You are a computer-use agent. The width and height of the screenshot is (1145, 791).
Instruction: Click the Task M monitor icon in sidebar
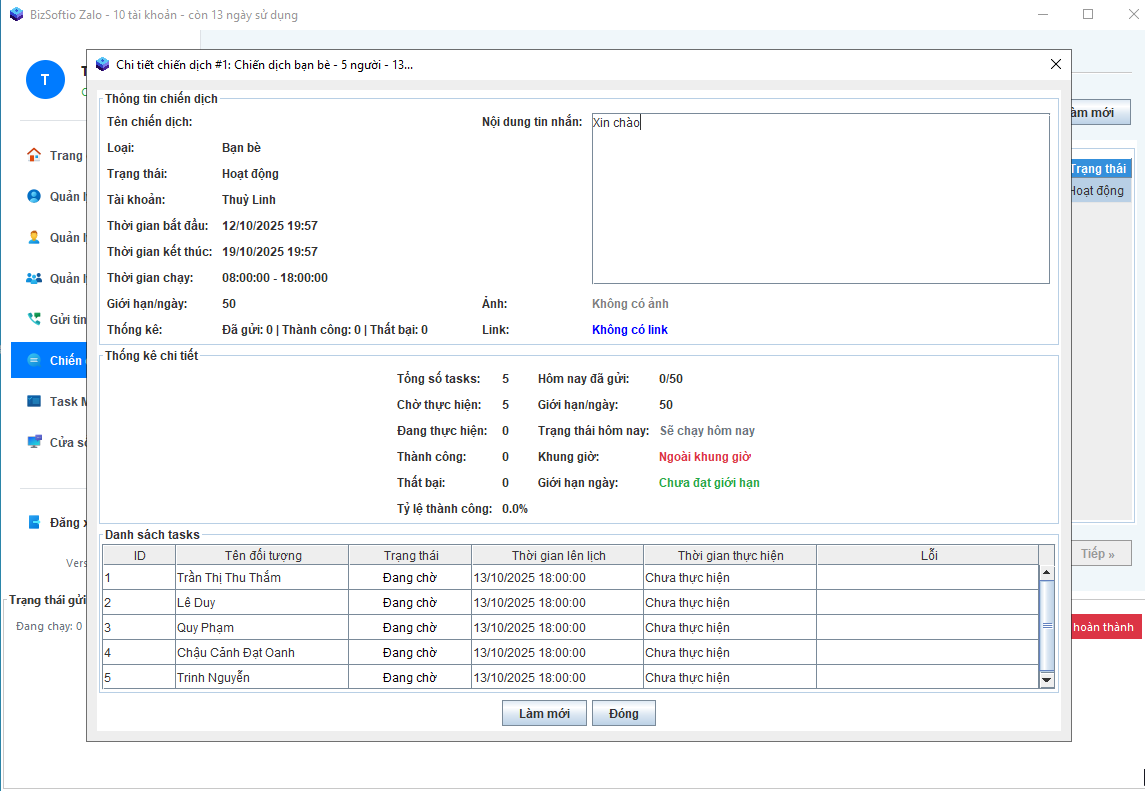click(34, 401)
